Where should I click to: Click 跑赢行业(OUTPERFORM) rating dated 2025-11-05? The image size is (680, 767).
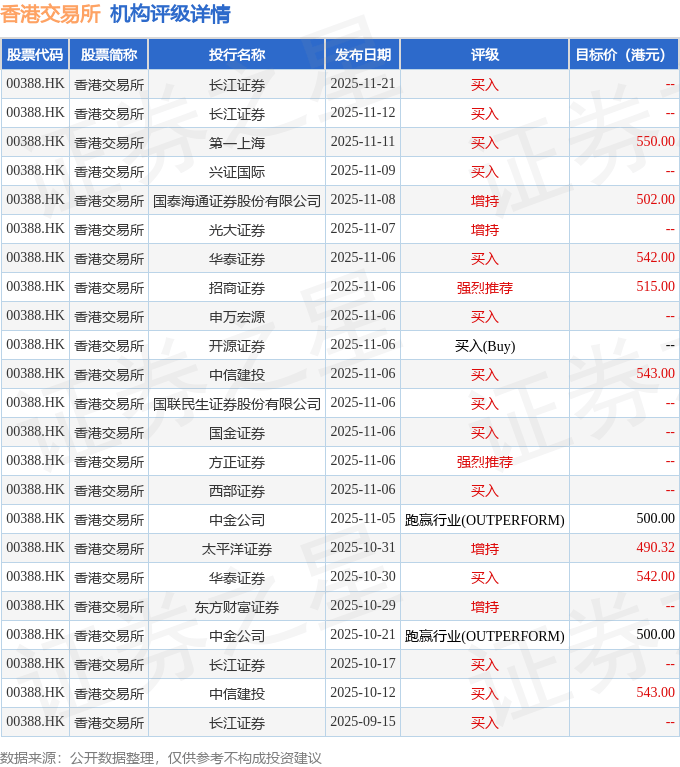point(484,519)
